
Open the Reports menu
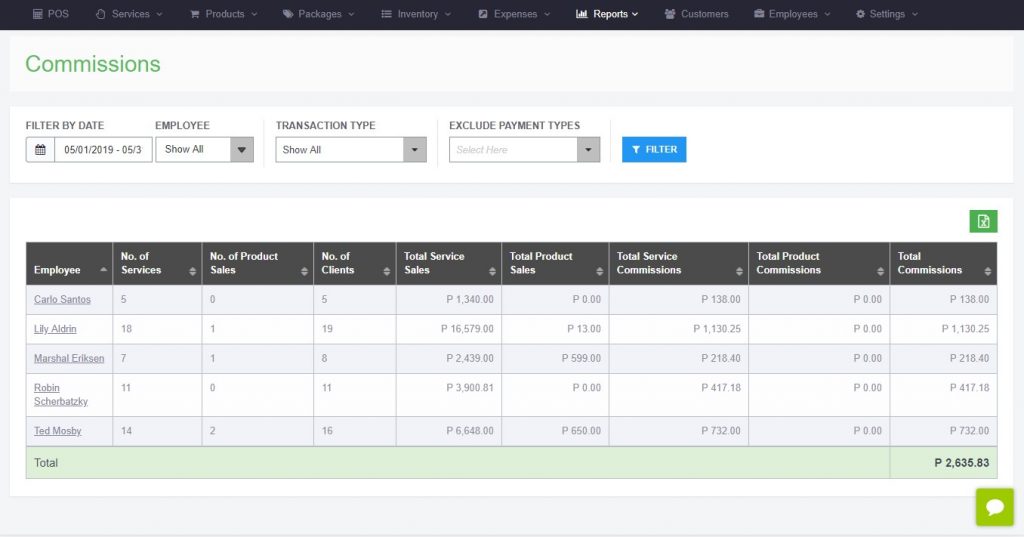(607, 14)
